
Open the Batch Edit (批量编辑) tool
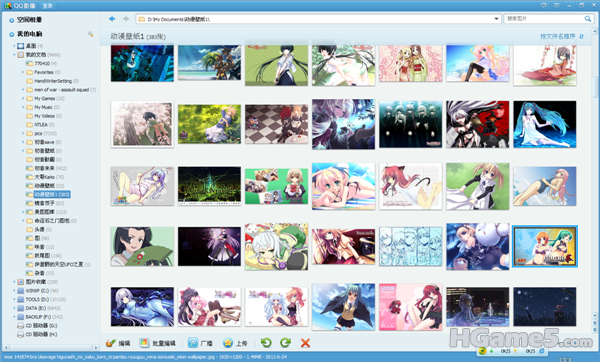point(157,343)
